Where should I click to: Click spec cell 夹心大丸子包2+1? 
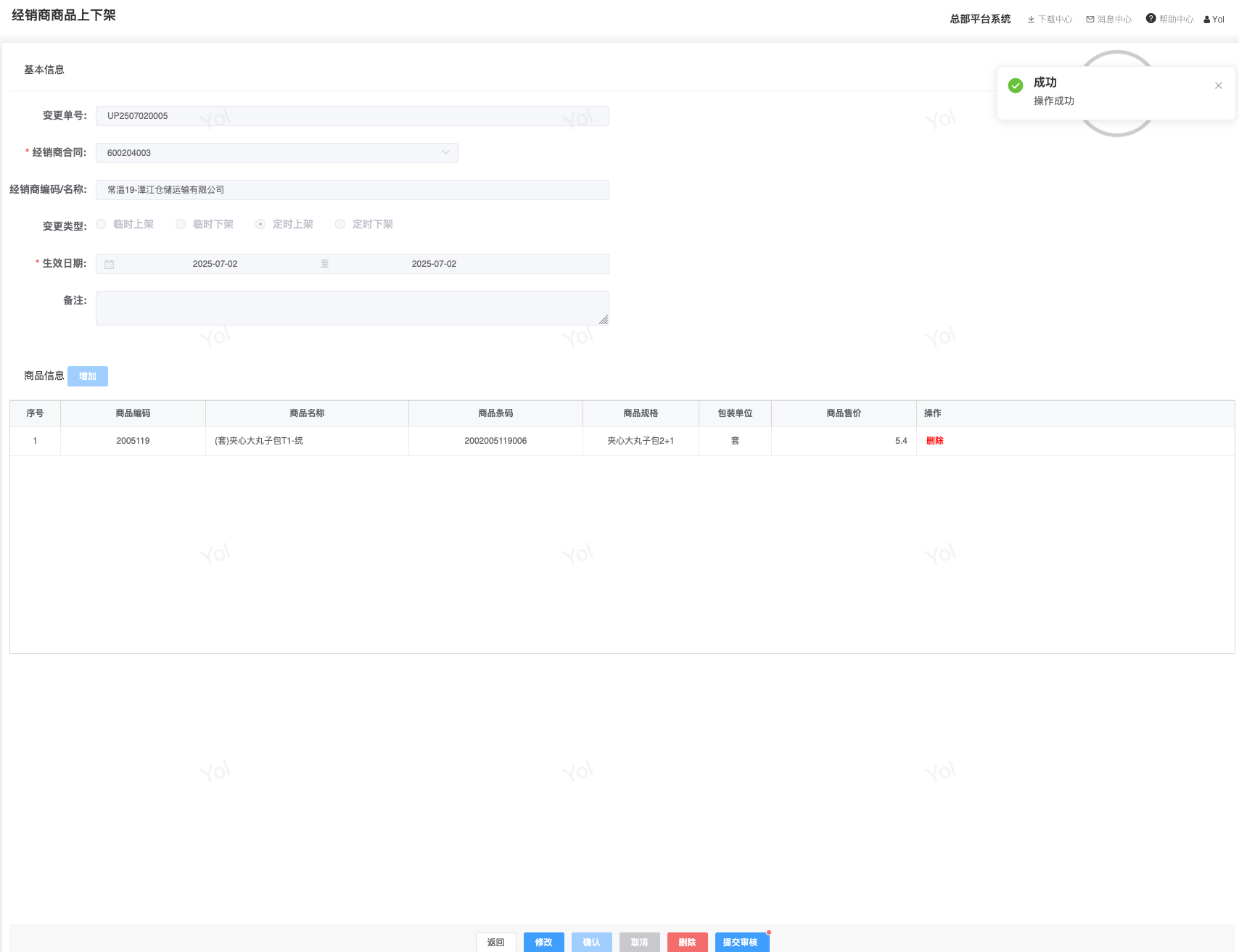pyautogui.click(x=641, y=441)
